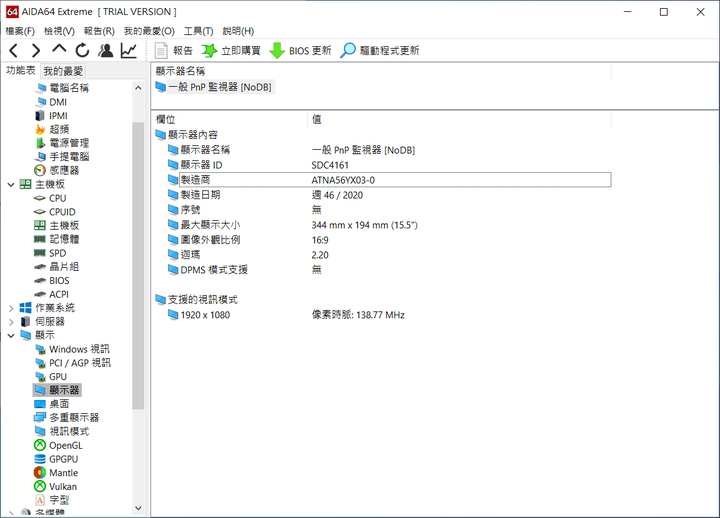Viewport: 720px width, 518px height.
Task: Expand the 伺服器 tree node
Action: click(x=11, y=322)
